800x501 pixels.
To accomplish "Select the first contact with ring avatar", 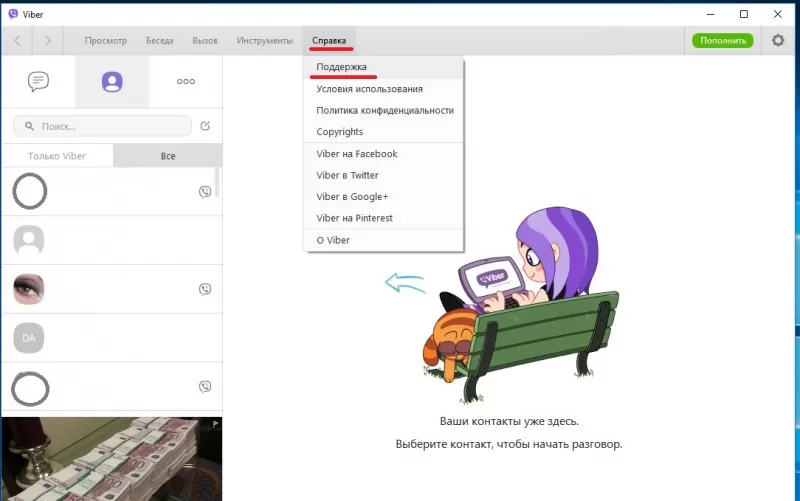I will [111, 192].
